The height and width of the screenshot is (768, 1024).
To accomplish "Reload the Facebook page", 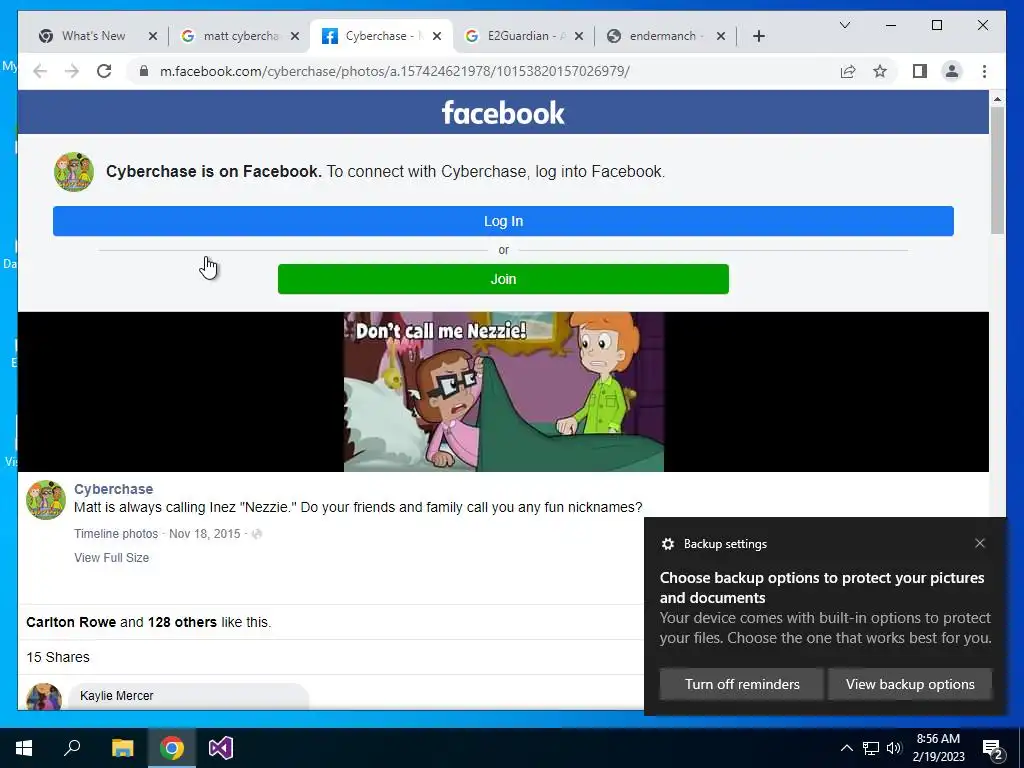I will pyautogui.click(x=104, y=71).
